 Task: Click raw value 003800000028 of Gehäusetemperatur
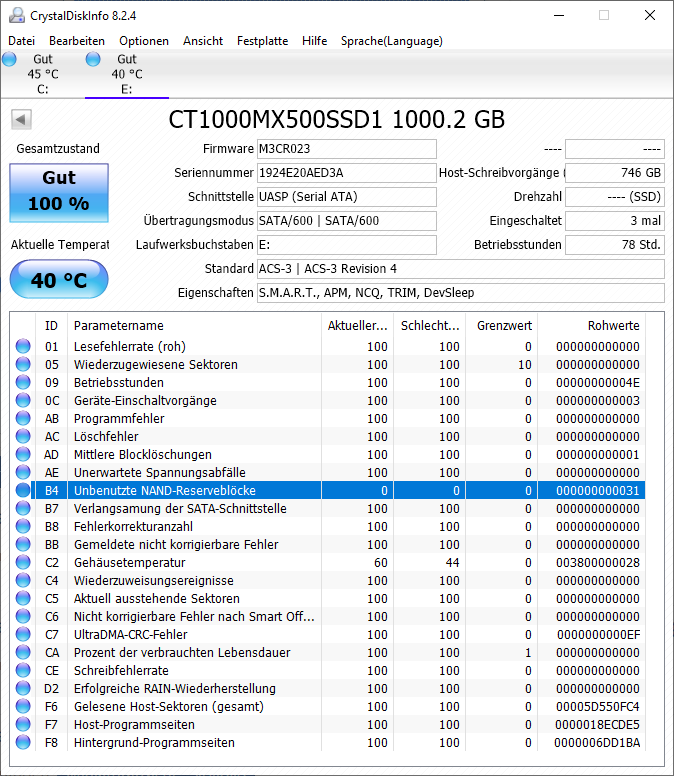point(597,562)
